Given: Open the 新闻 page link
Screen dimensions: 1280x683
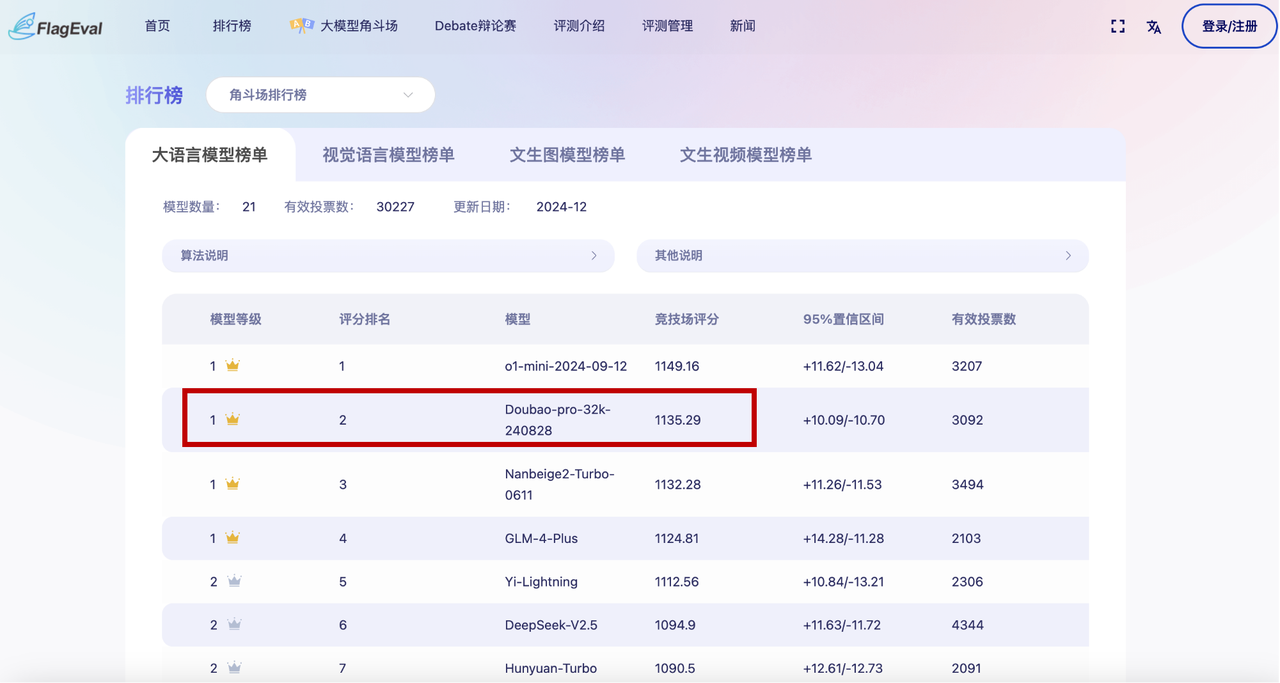Looking at the screenshot, I should pyautogui.click(x=742, y=26).
